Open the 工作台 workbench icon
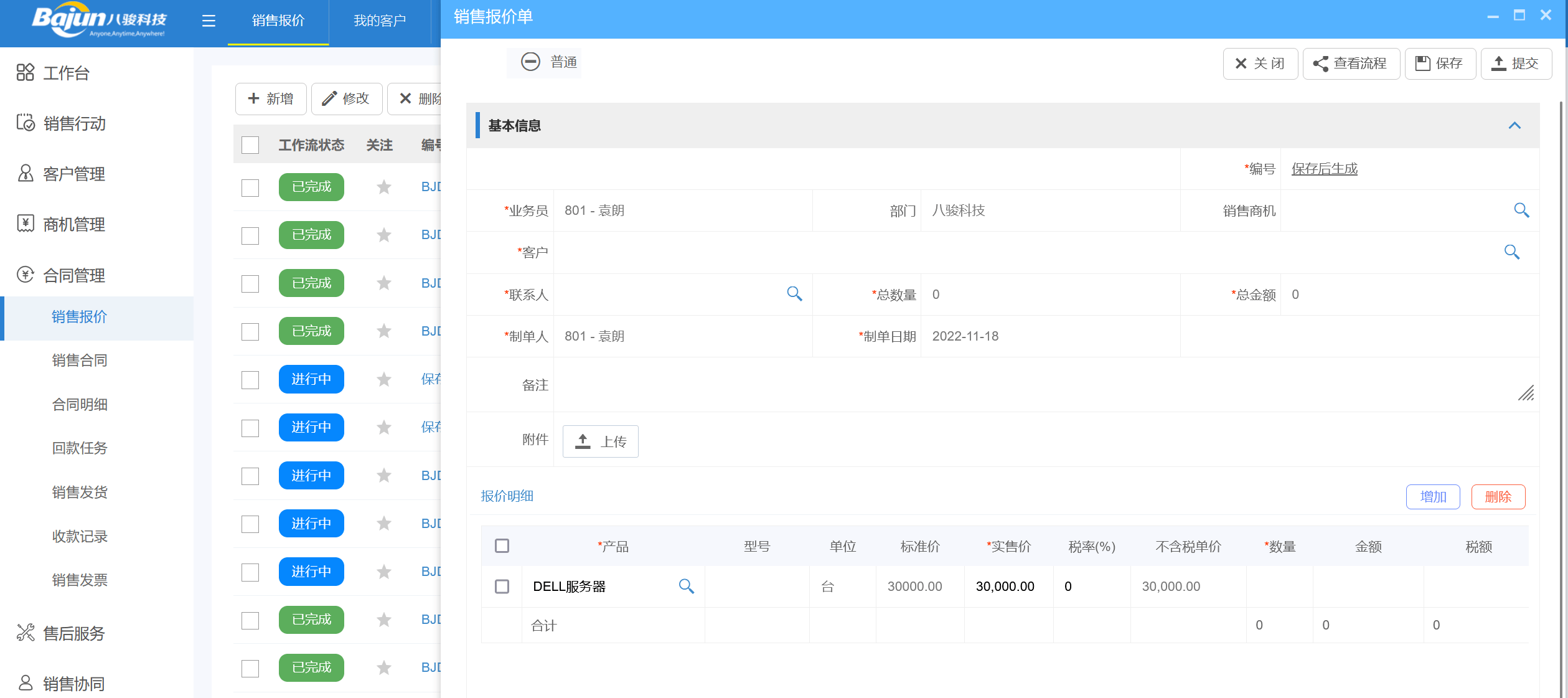Image resolution: width=1568 pixels, height=698 pixels. coord(26,72)
